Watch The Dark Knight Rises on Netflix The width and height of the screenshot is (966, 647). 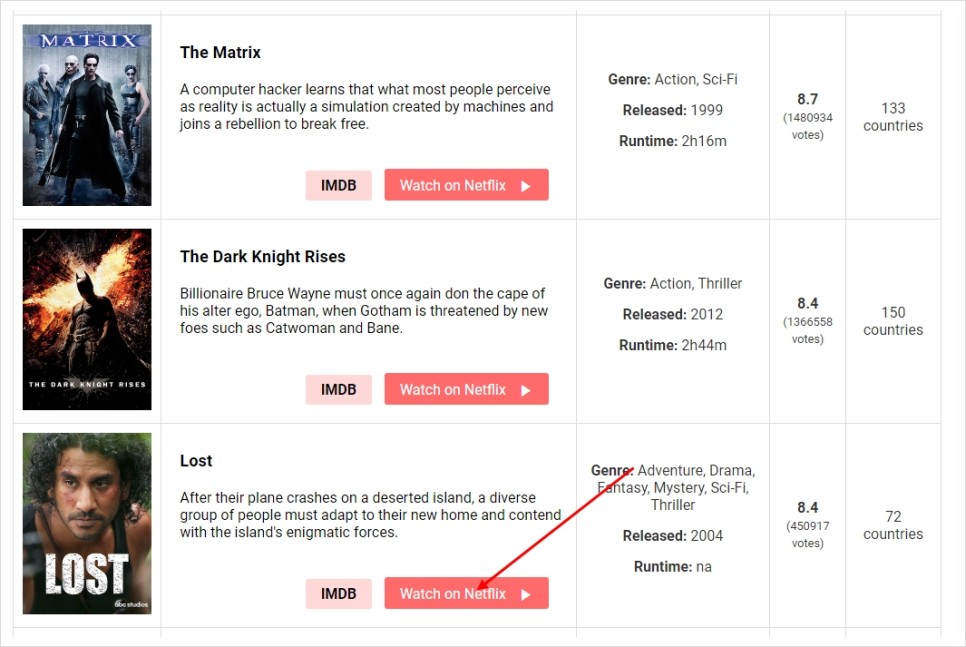(x=466, y=389)
